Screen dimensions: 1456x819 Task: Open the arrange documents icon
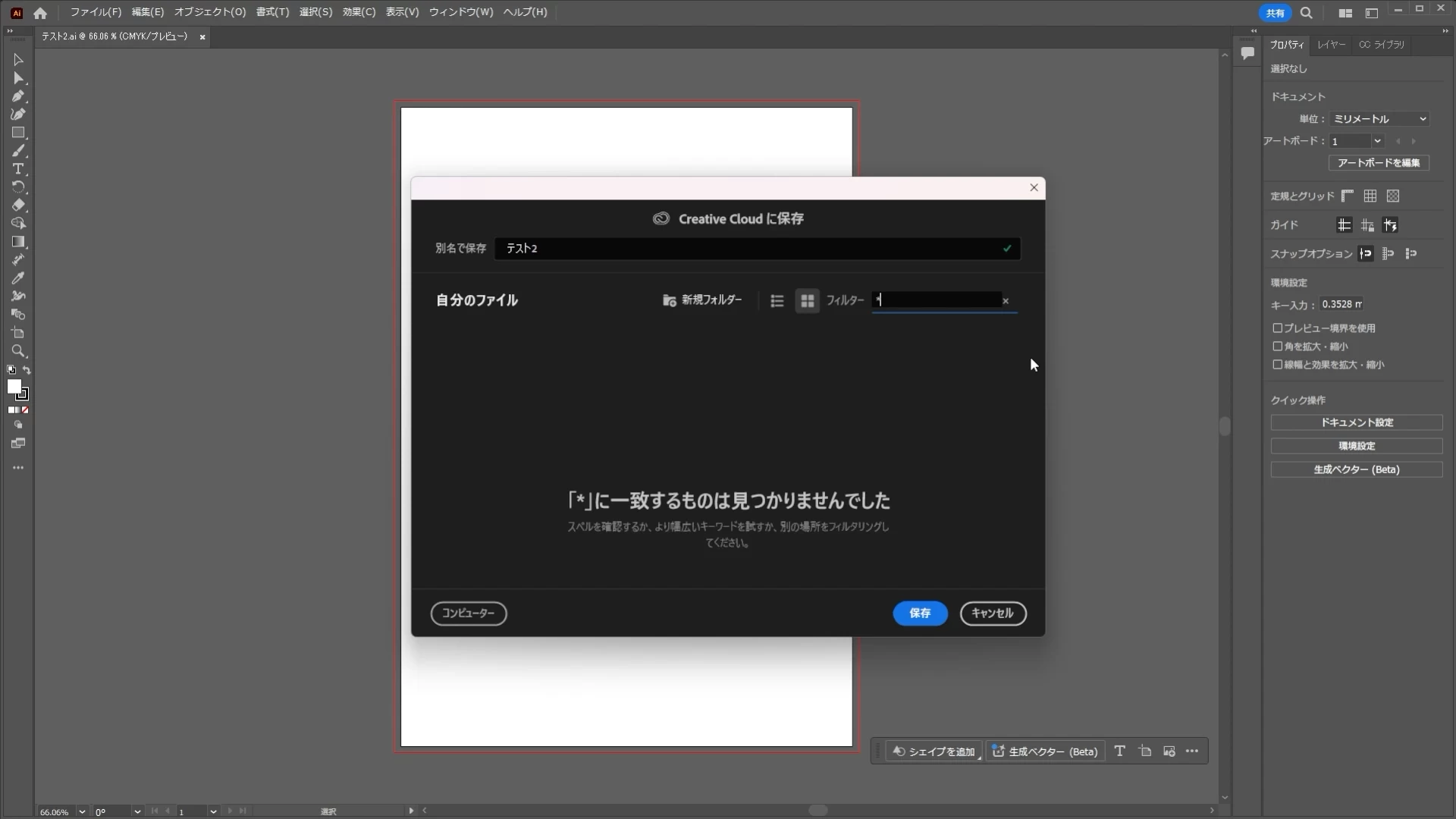pyautogui.click(x=1345, y=13)
